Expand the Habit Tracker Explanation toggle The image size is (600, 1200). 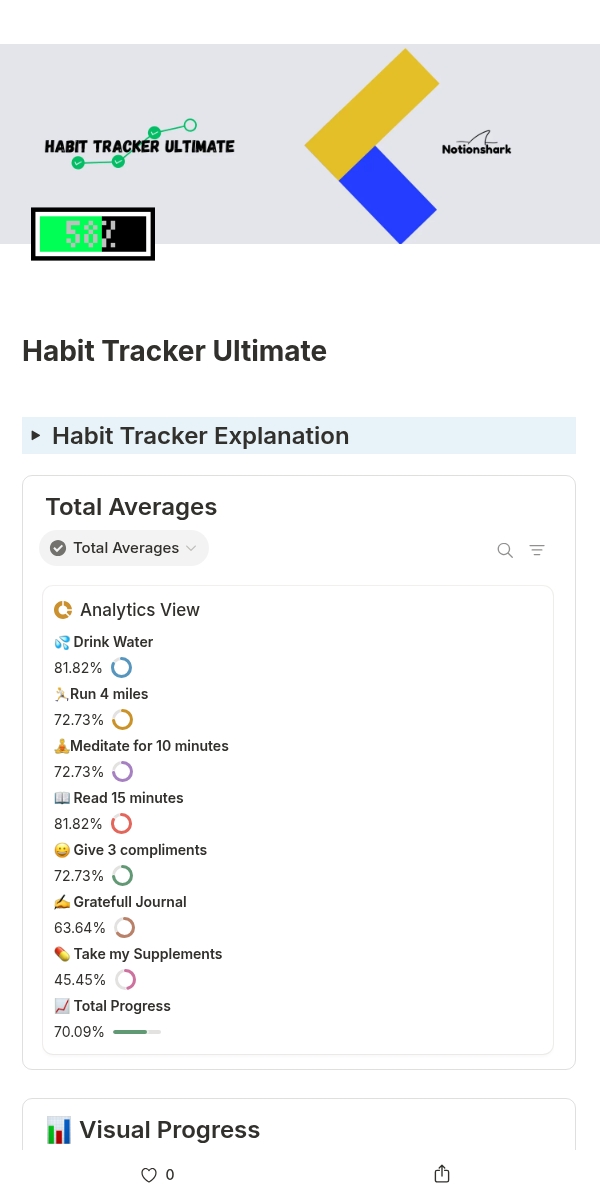[x=36, y=436]
